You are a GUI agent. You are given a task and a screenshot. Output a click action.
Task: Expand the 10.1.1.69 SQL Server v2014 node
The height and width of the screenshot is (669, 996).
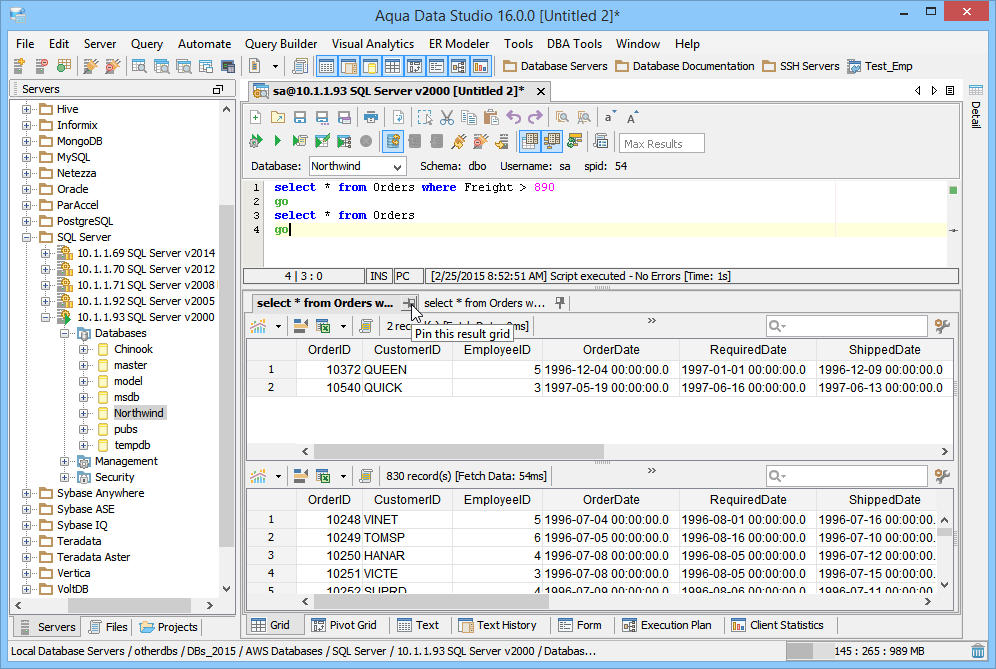pyautogui.click(x=46, y=253)
